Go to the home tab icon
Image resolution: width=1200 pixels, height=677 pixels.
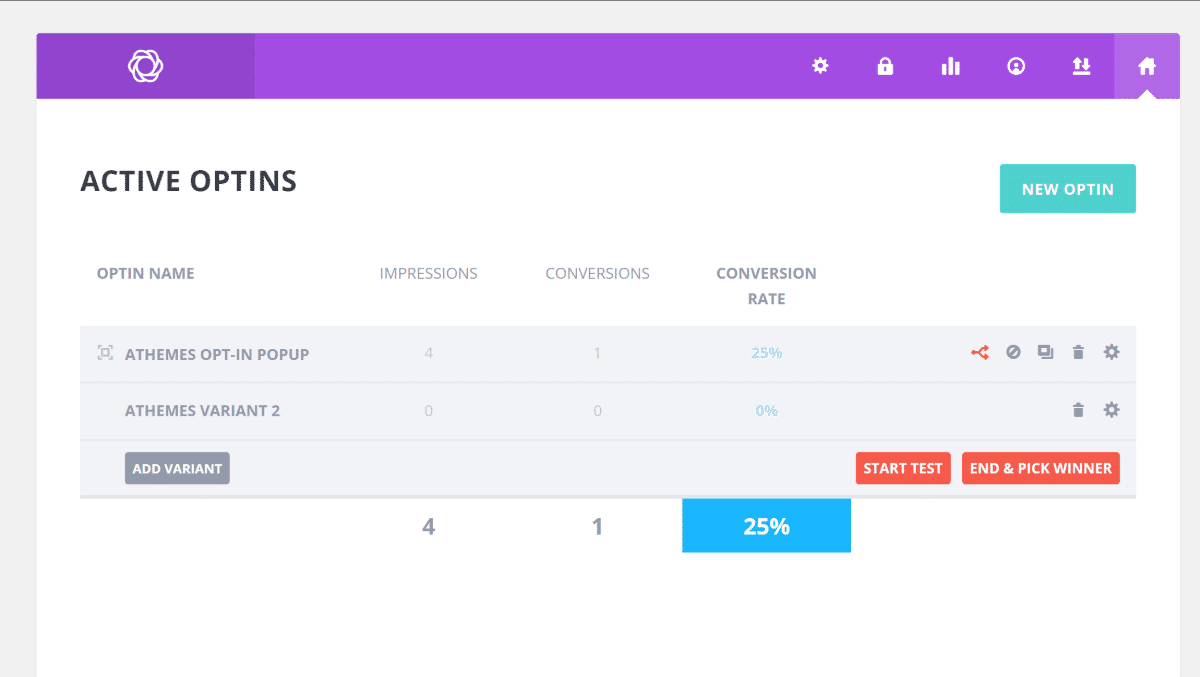[x=1147, y=66]
